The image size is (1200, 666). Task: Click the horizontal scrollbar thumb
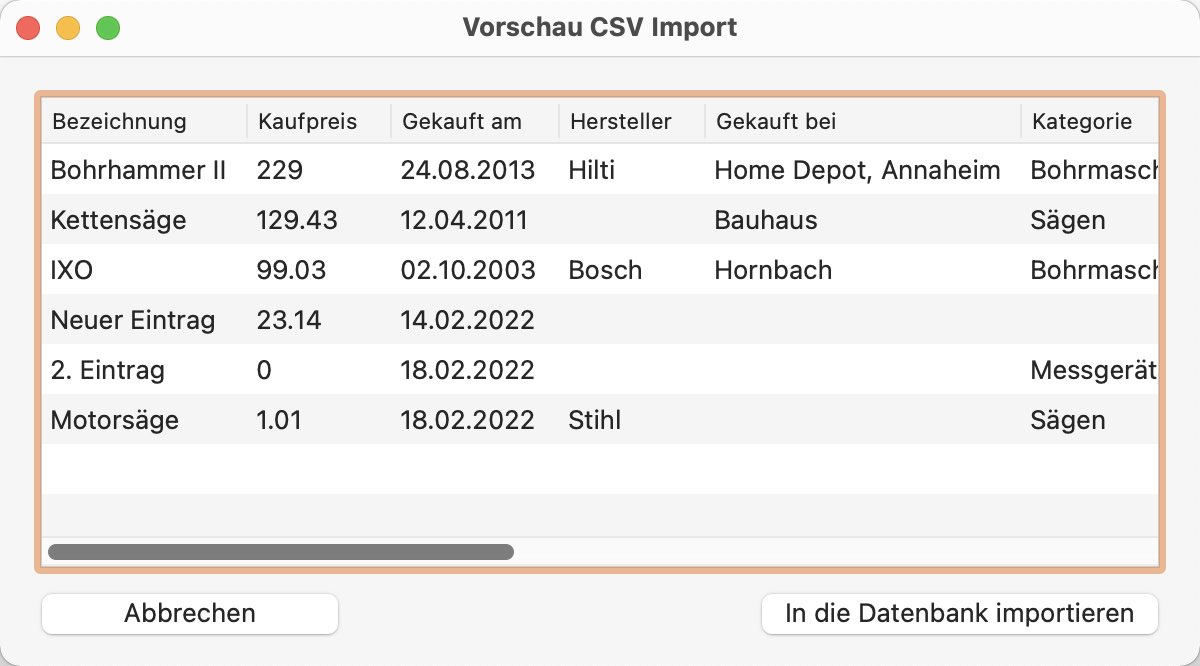click(281, 551)
